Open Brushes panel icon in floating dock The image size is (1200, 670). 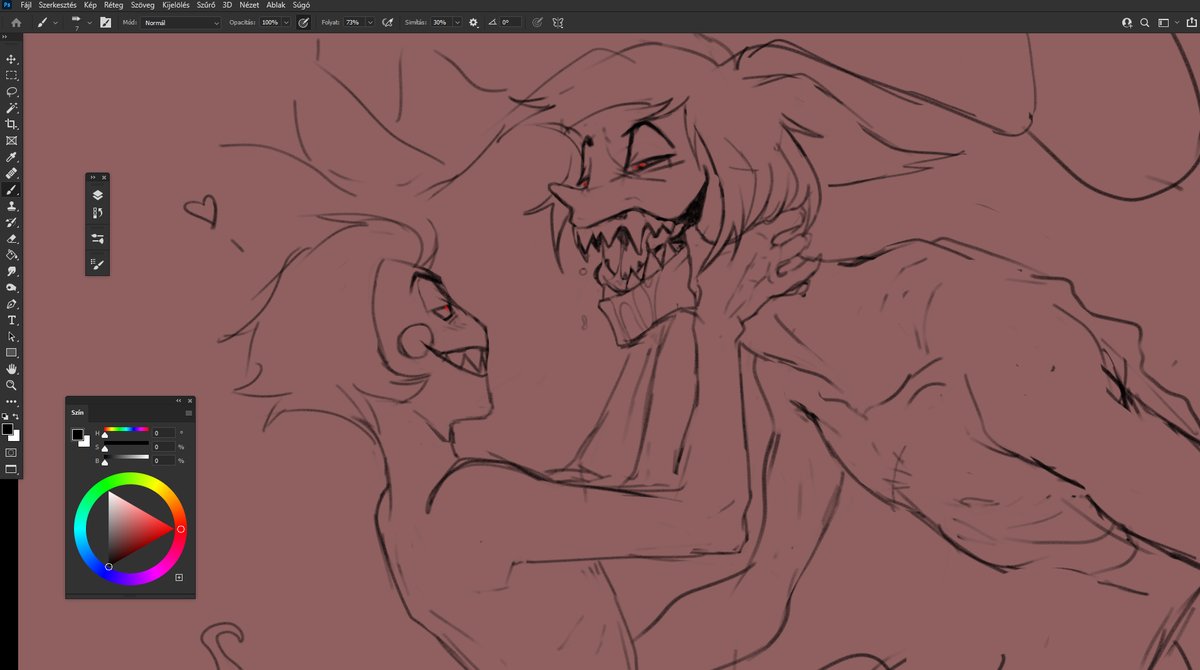click(97, 264)
